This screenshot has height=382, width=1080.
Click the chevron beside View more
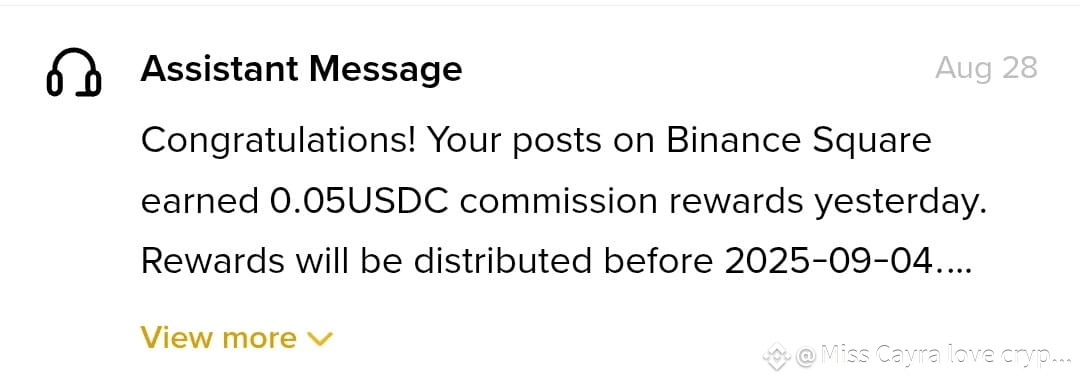click(320, 339)
